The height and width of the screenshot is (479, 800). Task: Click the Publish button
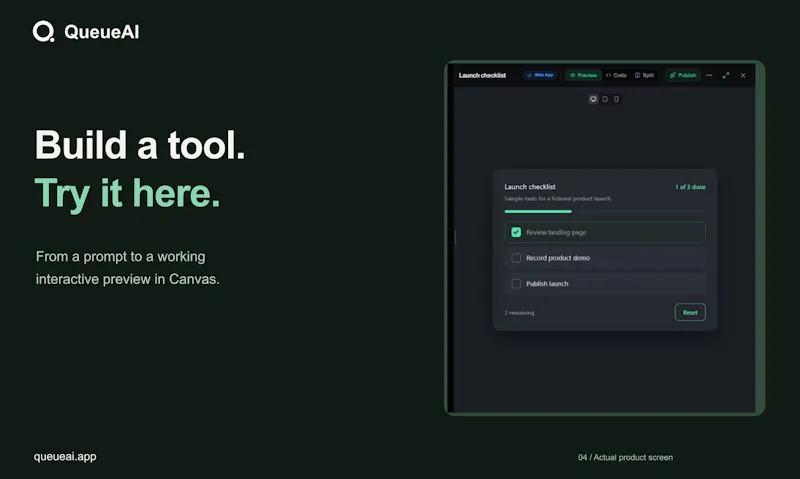[x=683, y=75]
